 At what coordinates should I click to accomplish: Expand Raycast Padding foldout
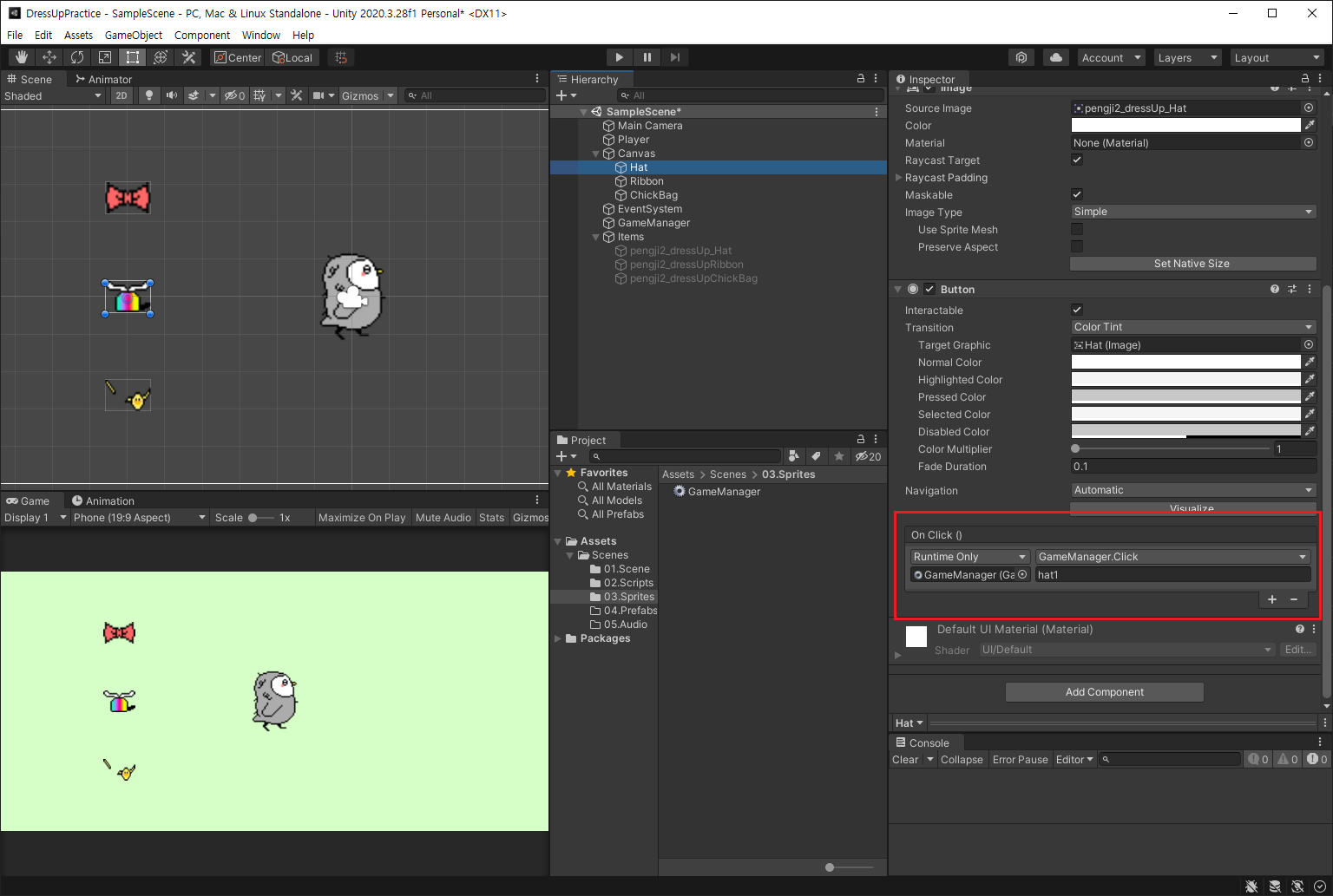tap(899, 177)
